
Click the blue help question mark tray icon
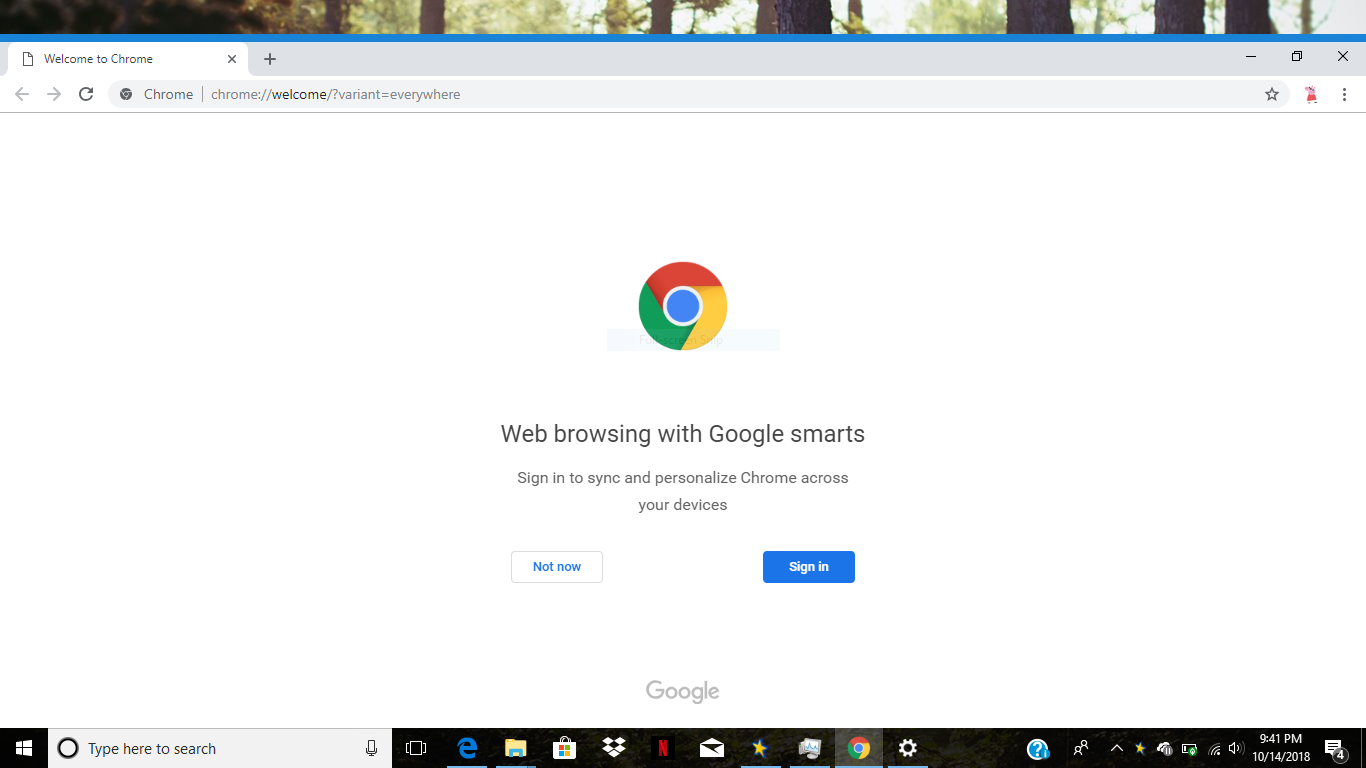pyautogui.click(x=1038, y=749)
